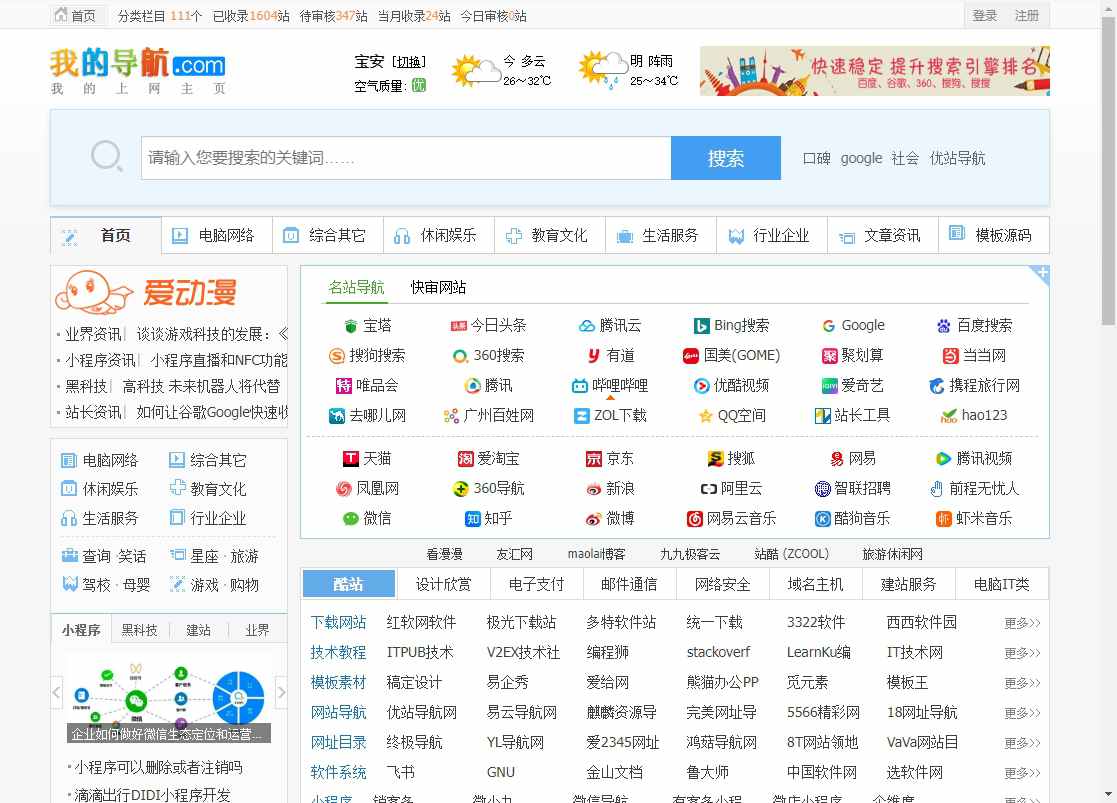Click the 360搜索 icon
This screenshot has height=803, width=1117.
pyautogui.click(x=460, y=356)
